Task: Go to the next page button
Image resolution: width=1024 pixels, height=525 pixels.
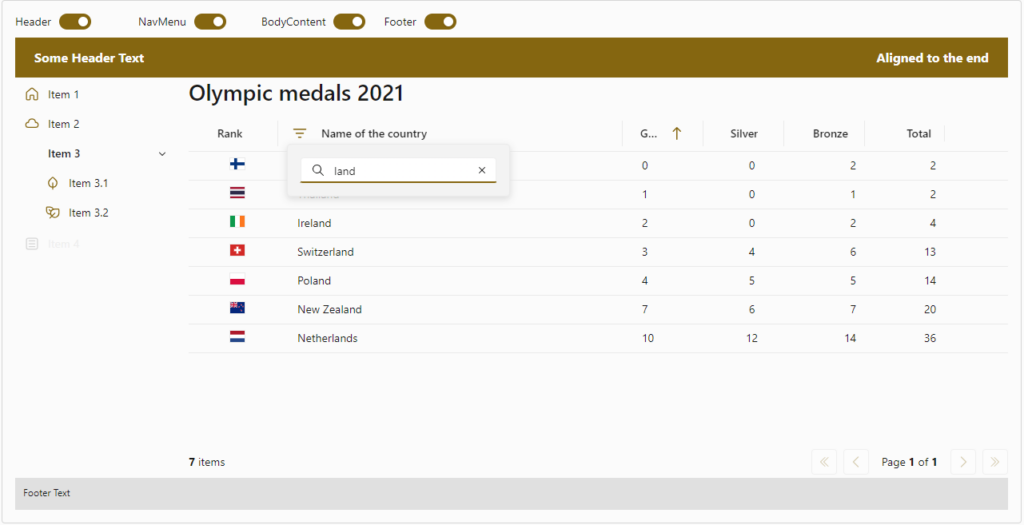Action: 963,462
